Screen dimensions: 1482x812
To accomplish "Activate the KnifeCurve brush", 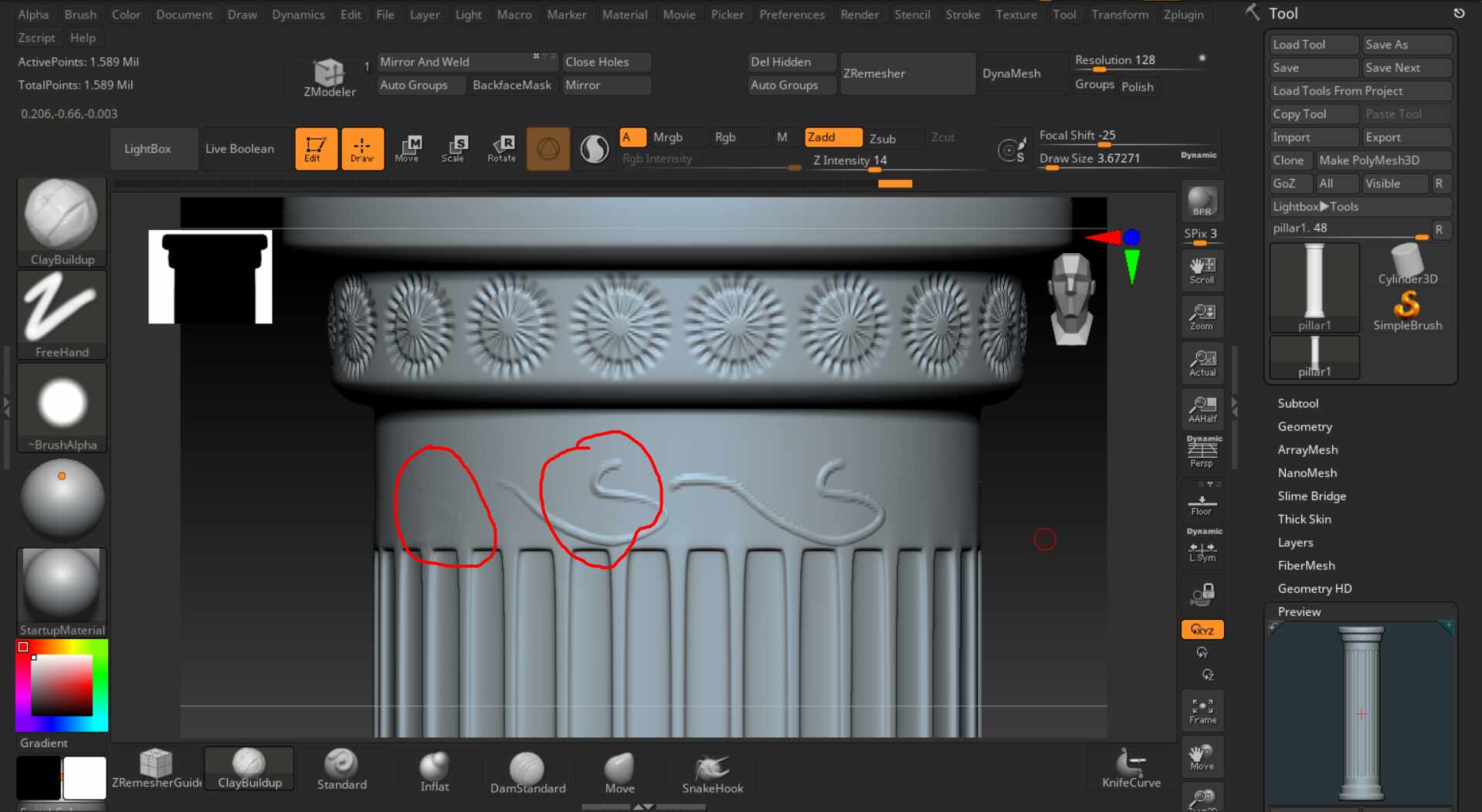I will point(1131,769).
